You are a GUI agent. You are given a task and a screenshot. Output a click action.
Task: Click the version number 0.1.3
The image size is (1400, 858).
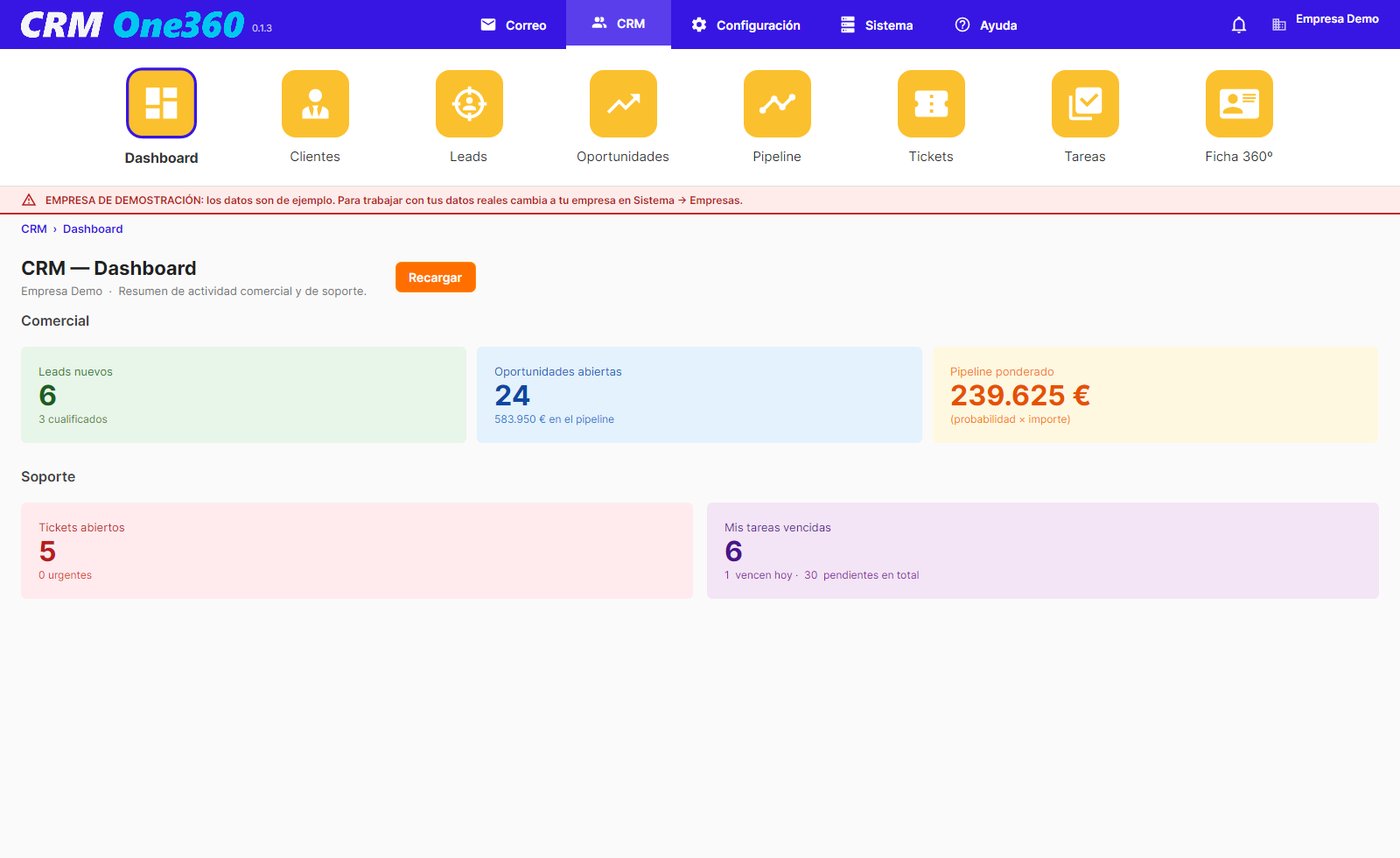[x=262, y=28]
